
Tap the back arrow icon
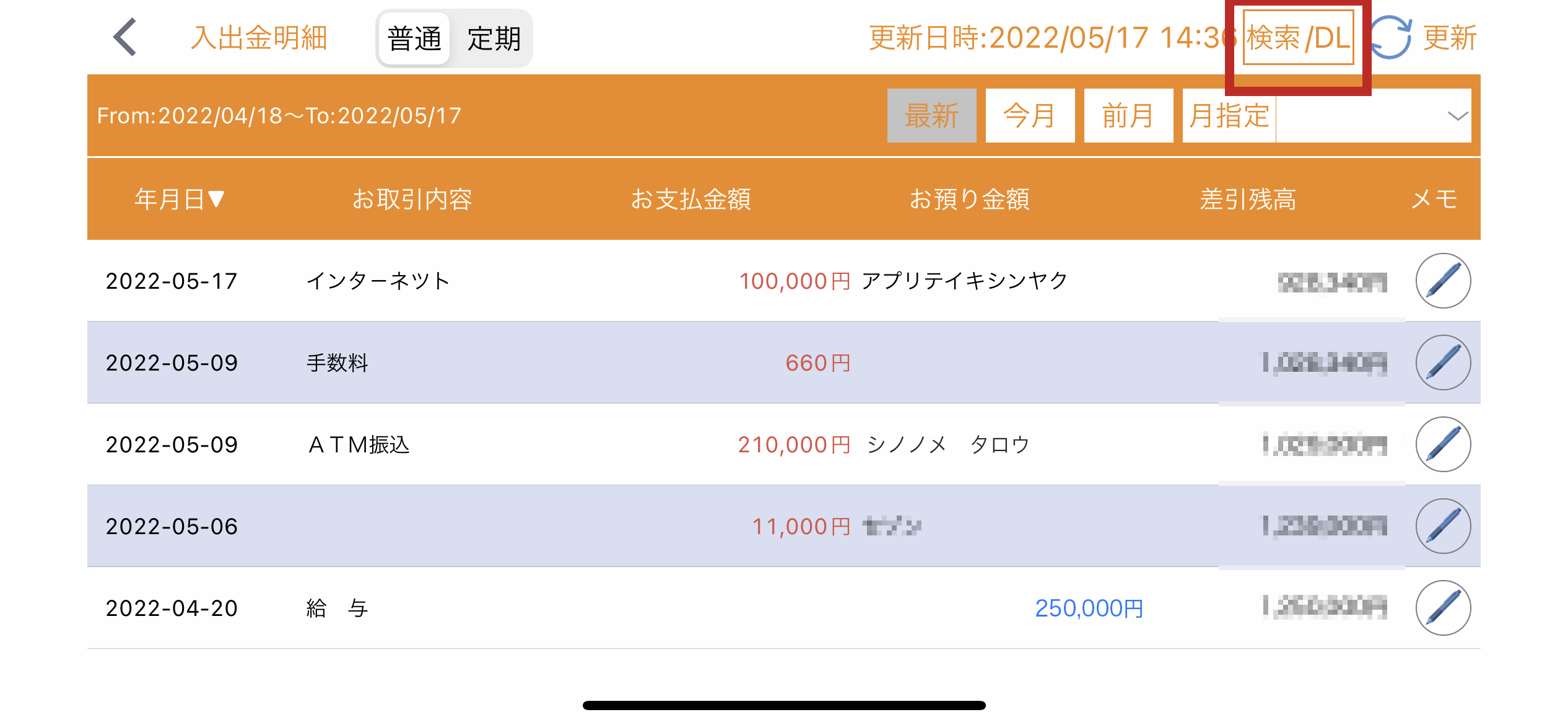click(x=125, y=37)
